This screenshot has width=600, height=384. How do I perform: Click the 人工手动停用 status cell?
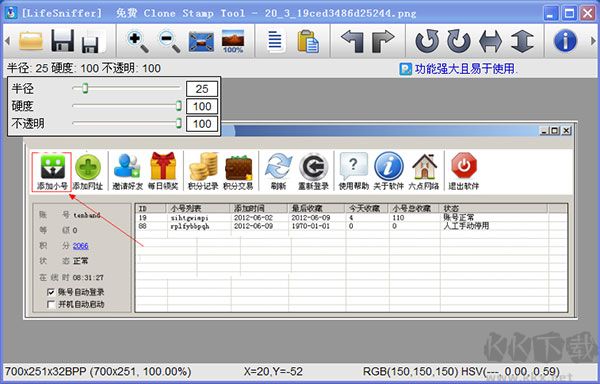tap(466, 226)
